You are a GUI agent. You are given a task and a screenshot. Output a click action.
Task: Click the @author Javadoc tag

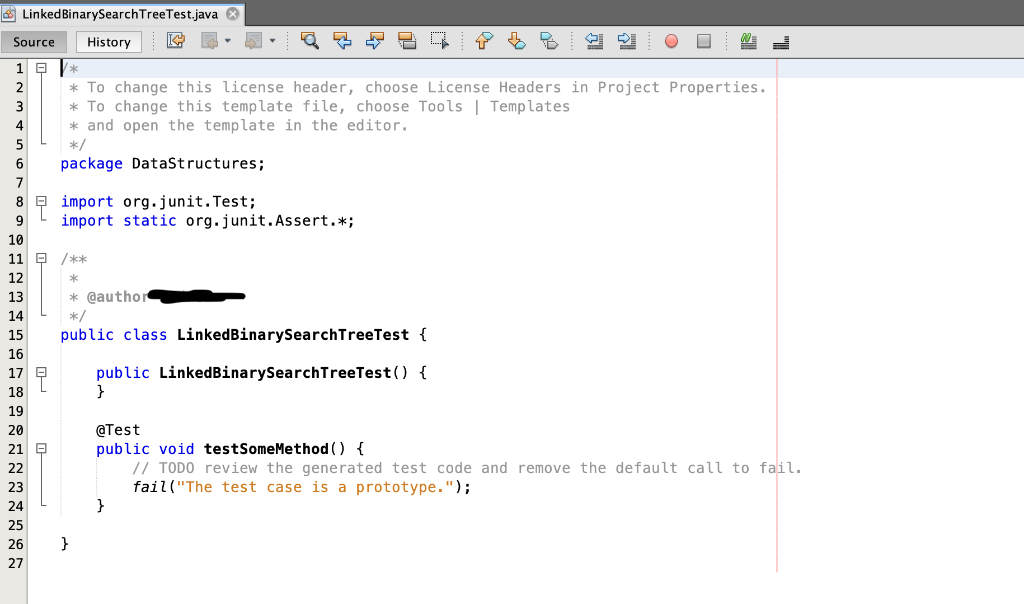(x=118, y=297)
